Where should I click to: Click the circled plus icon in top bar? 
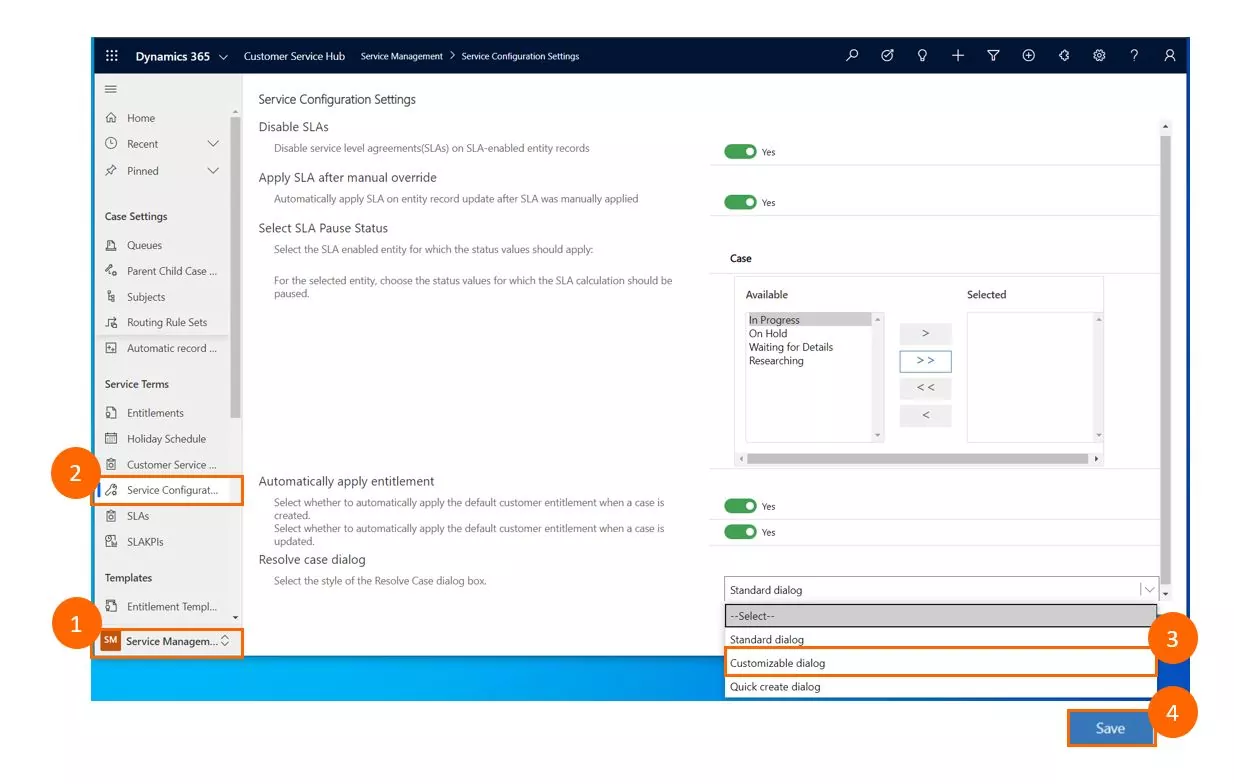[1028, 56]
